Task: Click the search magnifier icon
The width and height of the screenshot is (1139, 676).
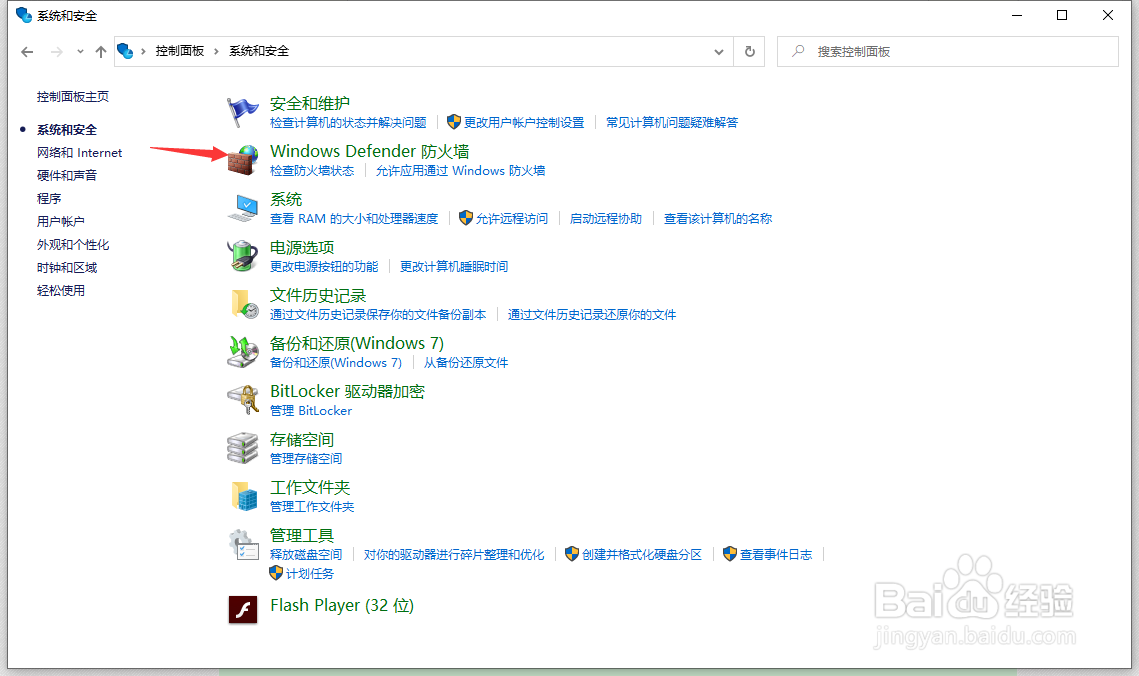Action: coord(798,51)
